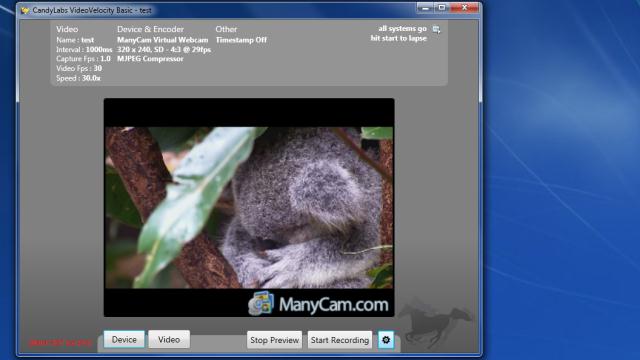Close the VideoVelocity window
The image size is (640, 360).
coord(464,8)
